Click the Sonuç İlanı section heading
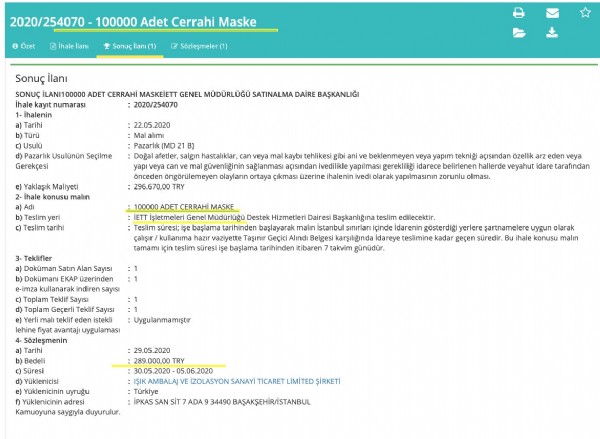Viewport: 600px width, 439px height. 41,76
